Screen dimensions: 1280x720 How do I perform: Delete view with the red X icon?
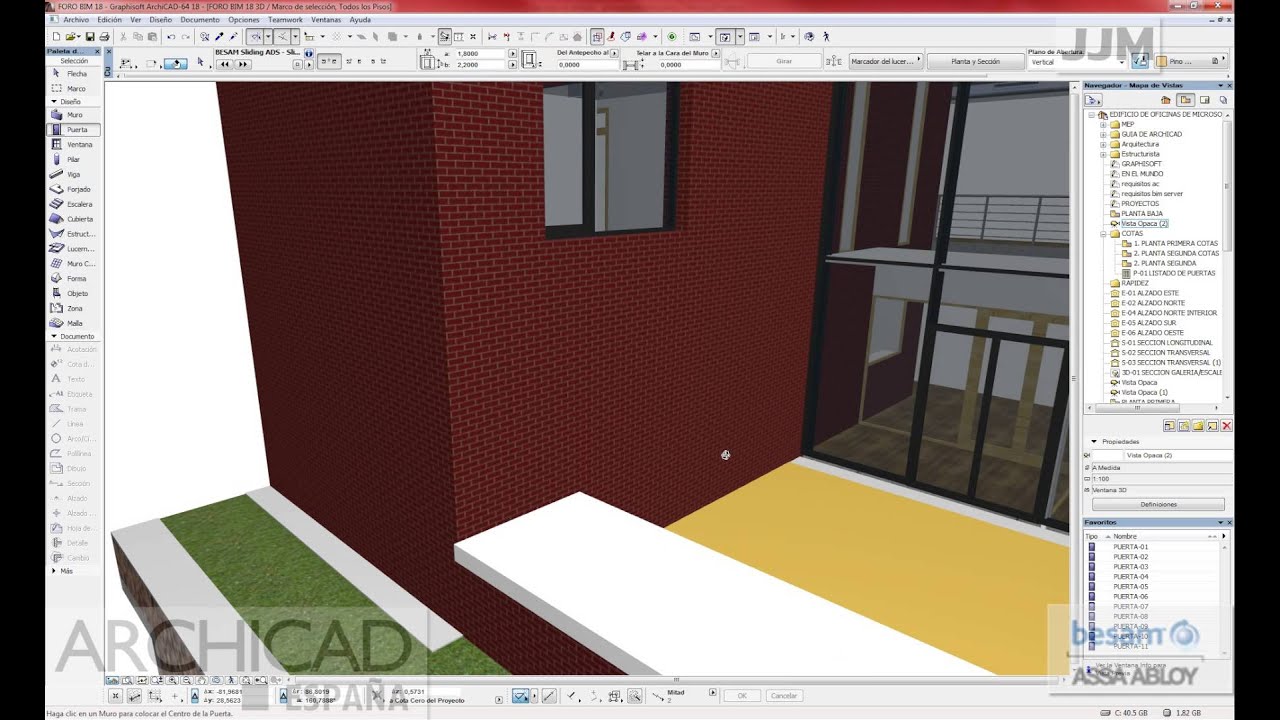pos(1226,426)
